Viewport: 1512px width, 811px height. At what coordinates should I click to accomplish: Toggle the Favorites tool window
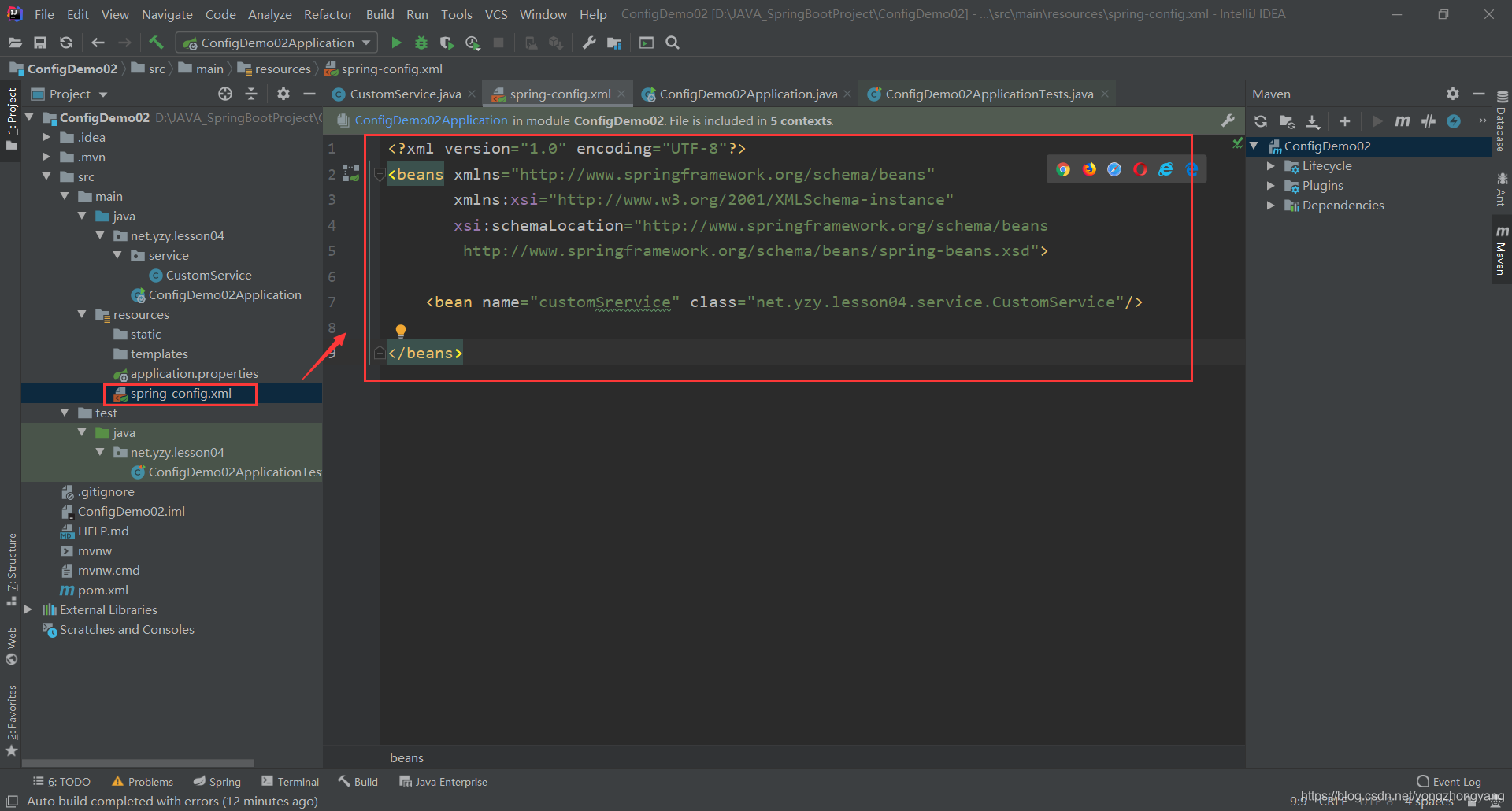coord(12,720)
